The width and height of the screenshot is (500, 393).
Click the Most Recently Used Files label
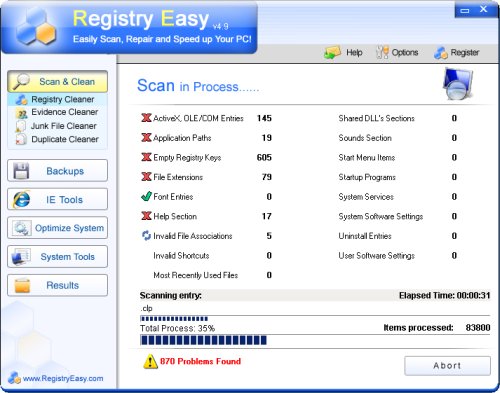196,275
